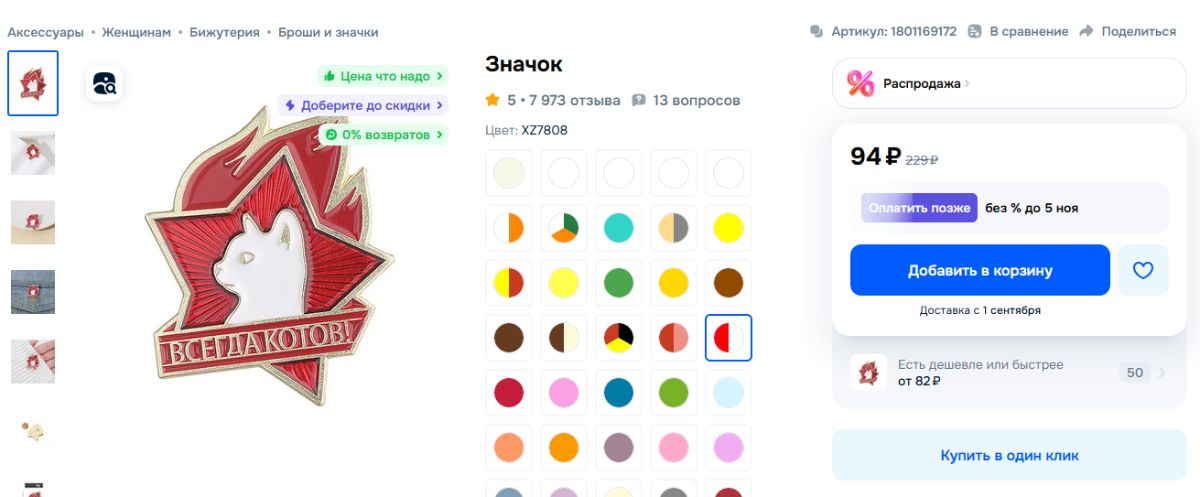Choose the solid yellow color swatch
Screen dimensions: 1200x497
pyautogui.click(x=729, y=228)
